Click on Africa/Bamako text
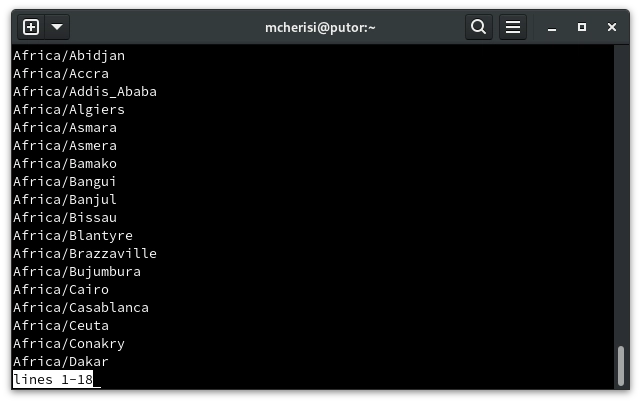 [x=65, y=164]
